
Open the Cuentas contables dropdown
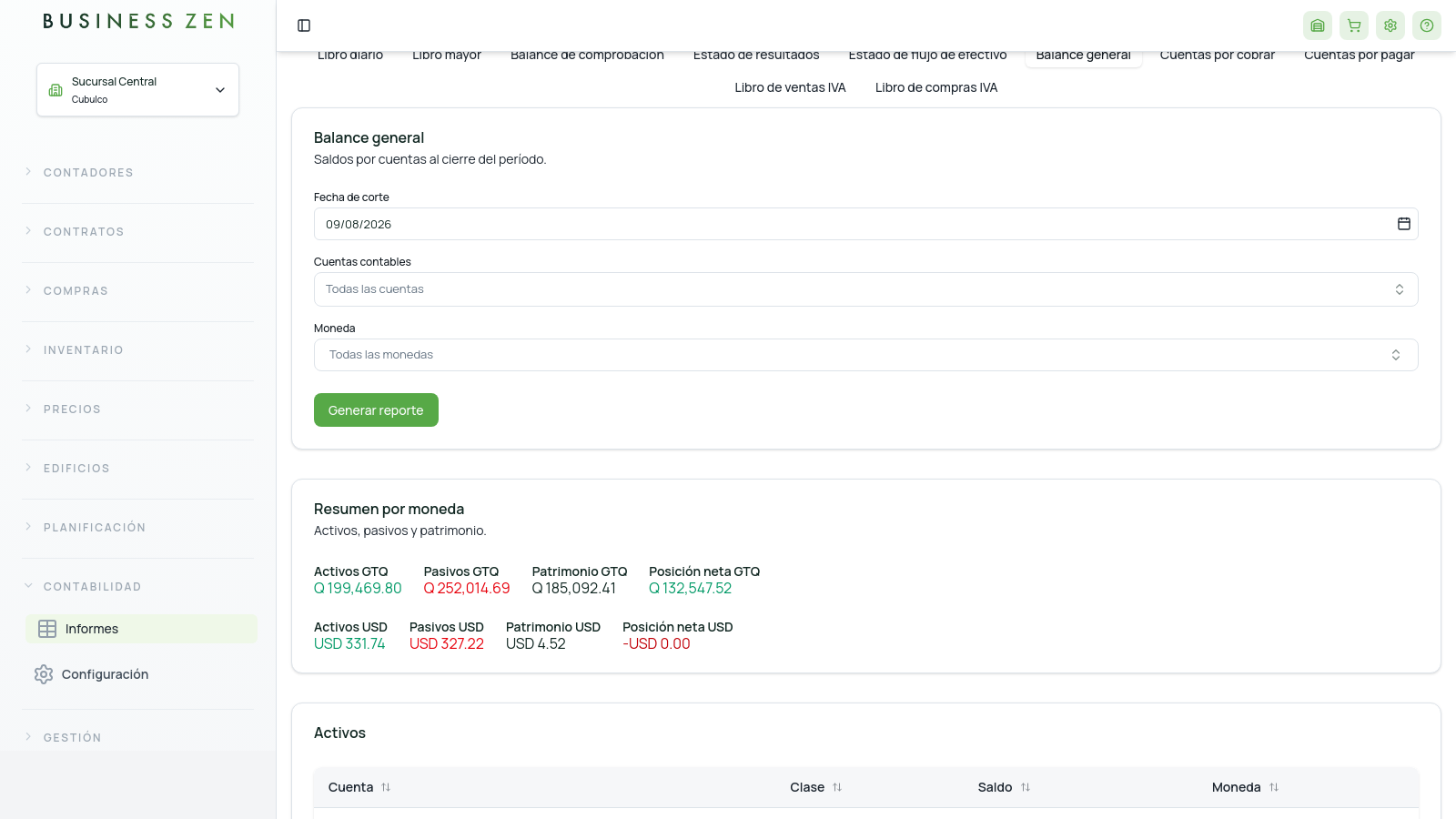tap(866, 289)
